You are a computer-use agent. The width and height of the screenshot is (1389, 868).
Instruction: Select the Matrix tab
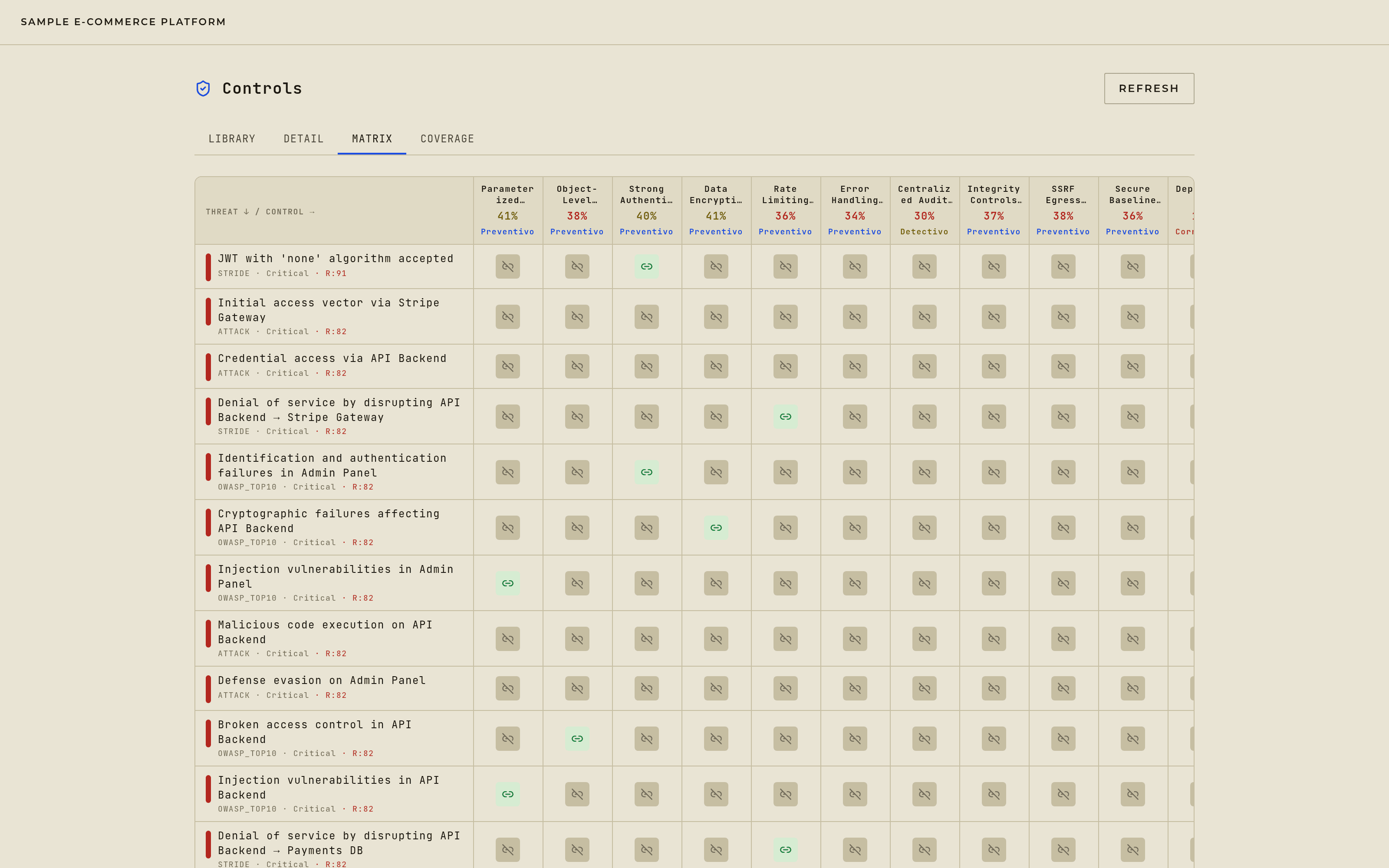(372, 139)
